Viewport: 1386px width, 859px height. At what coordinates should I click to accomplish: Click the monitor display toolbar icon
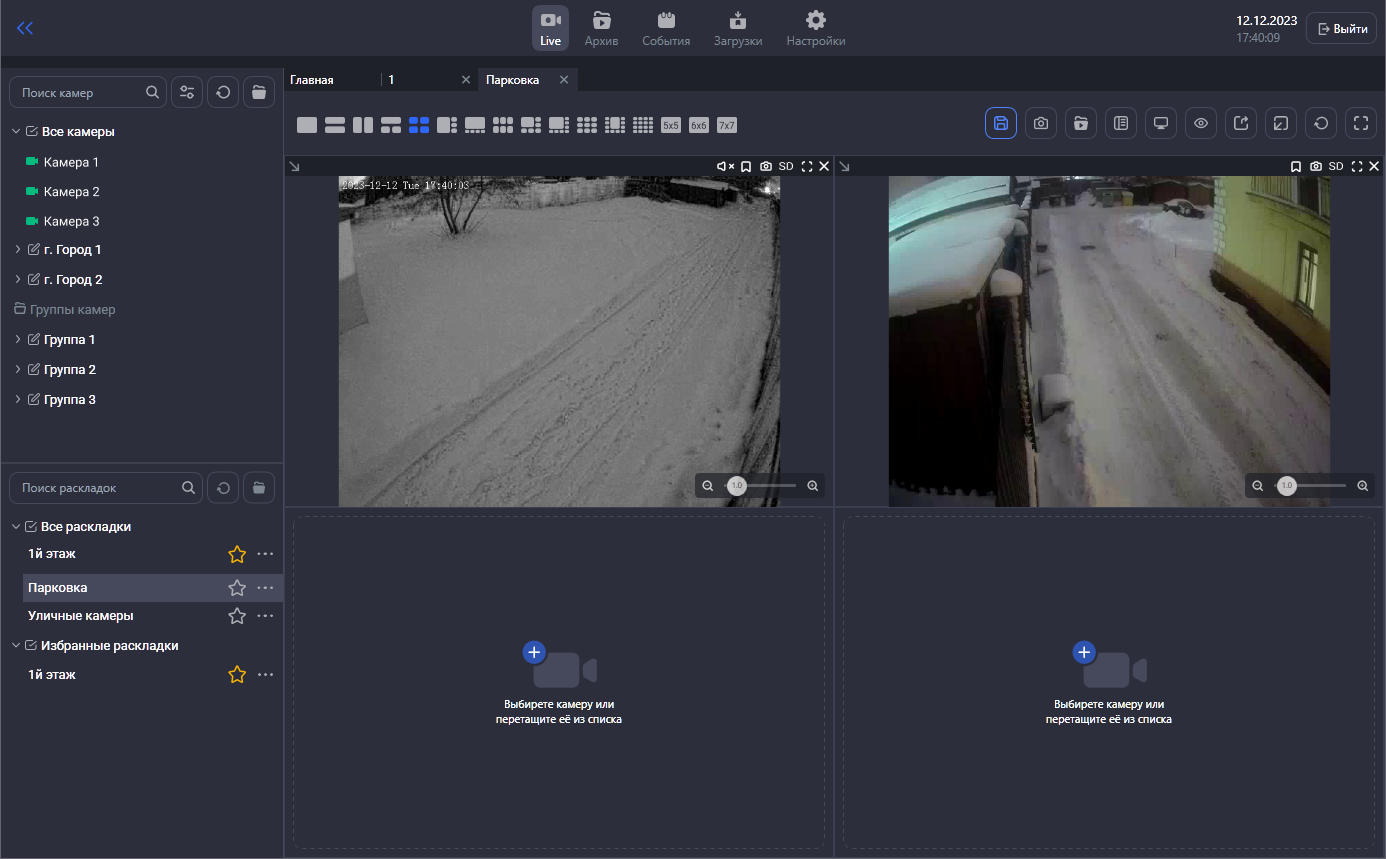coord(1161,123)
